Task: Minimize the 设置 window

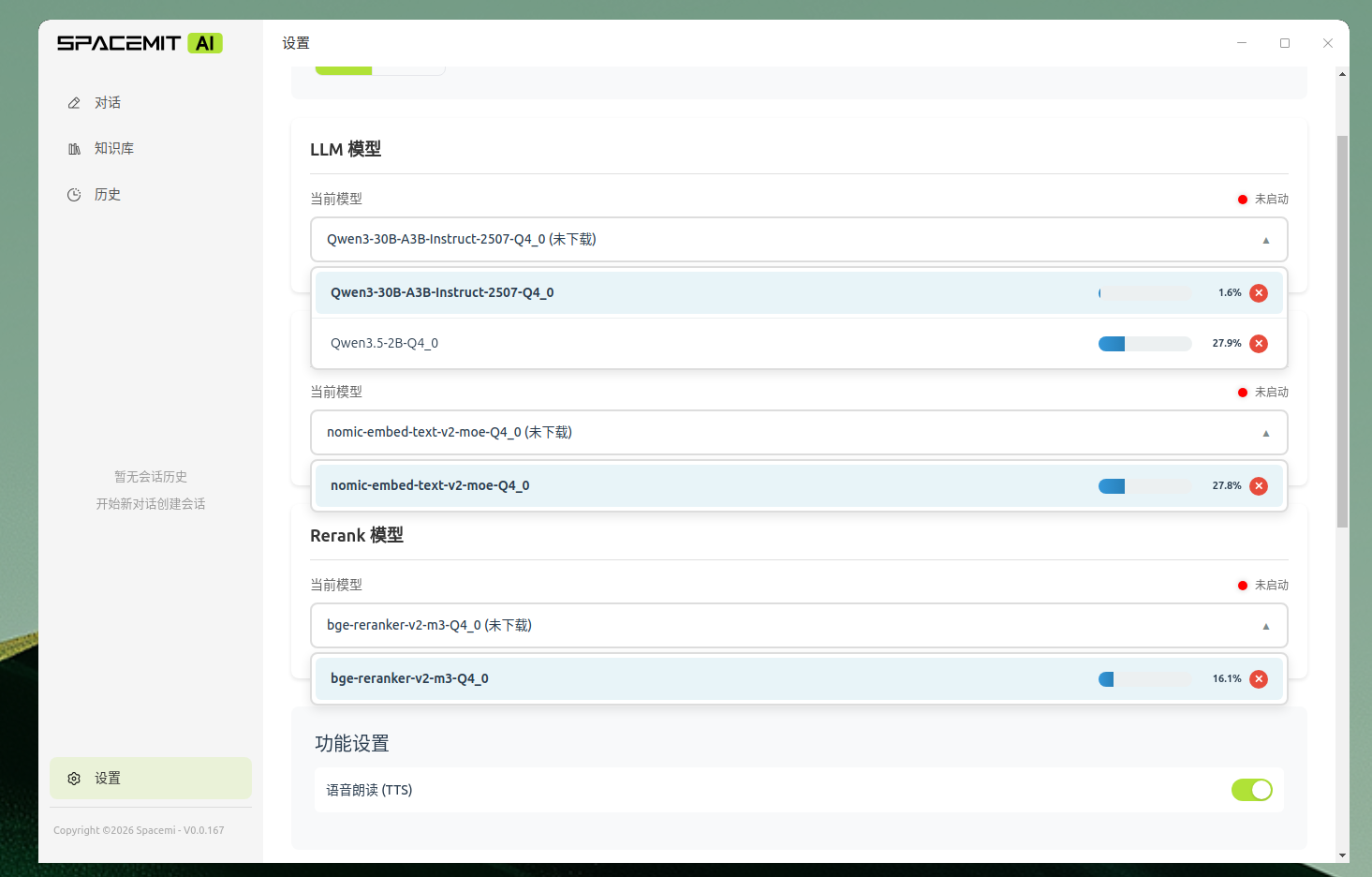Action: coord(1242,43)
